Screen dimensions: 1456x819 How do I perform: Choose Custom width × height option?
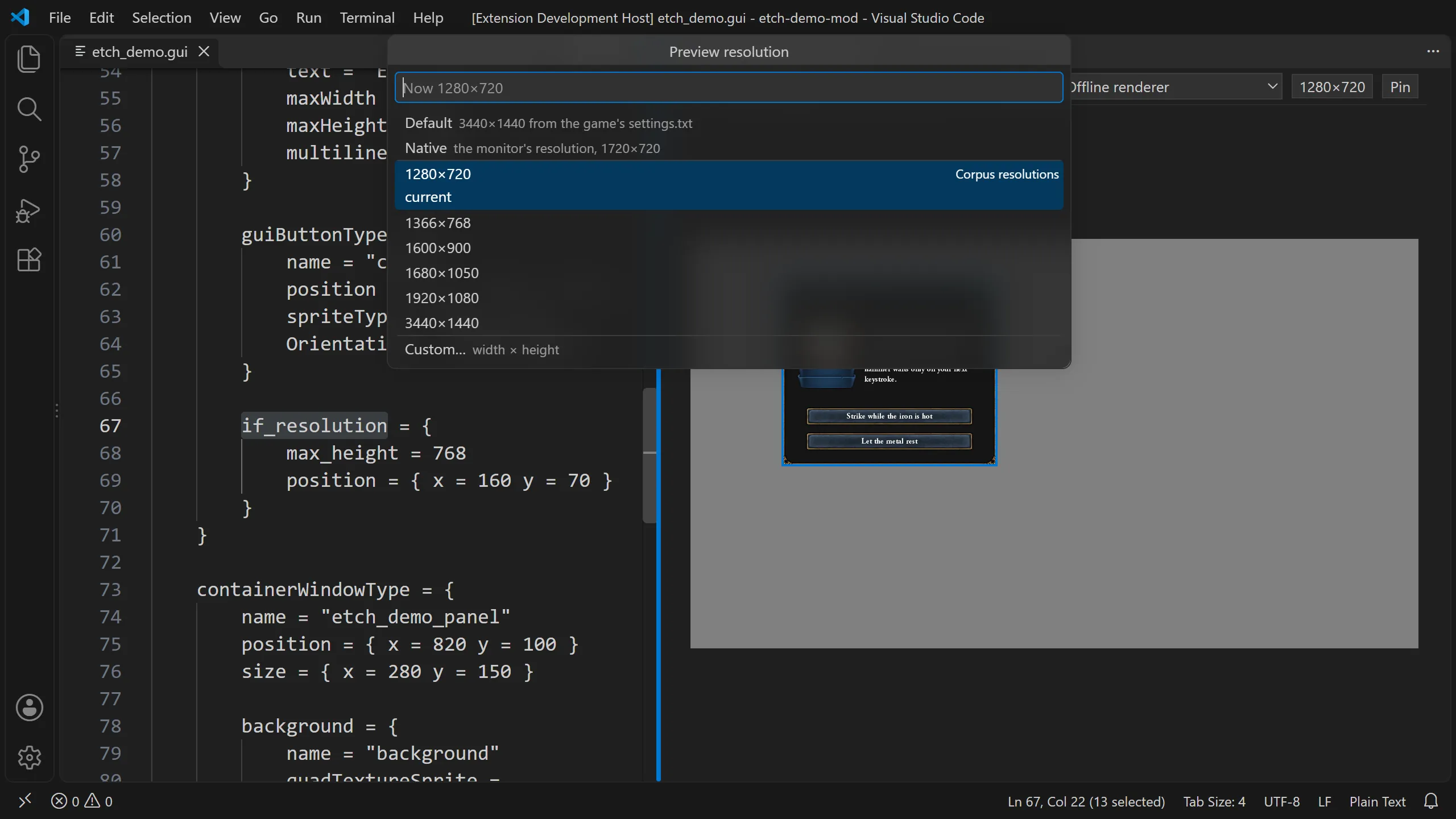point(729,349)
